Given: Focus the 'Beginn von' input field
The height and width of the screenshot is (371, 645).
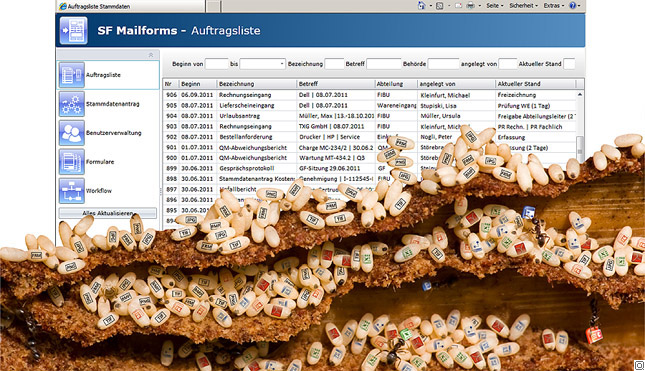Looking at the screenshot, I should point(216,64).
